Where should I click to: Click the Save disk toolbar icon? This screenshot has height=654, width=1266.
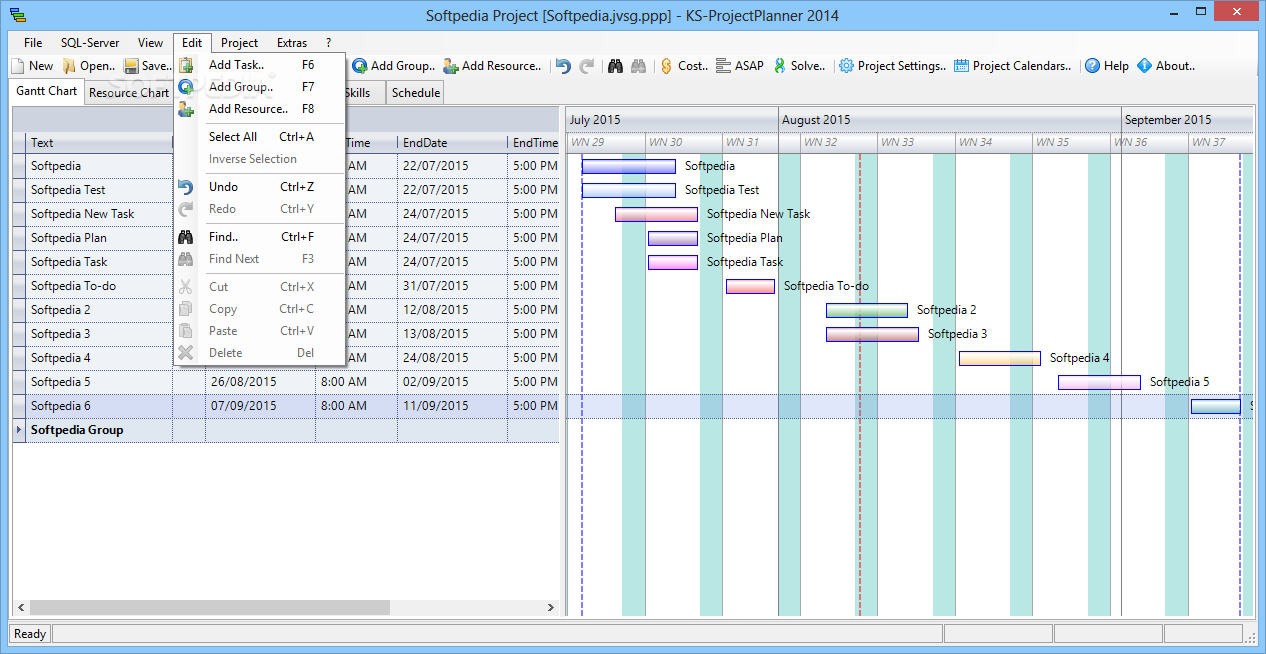pyautogui.click(x=131, y=66)
